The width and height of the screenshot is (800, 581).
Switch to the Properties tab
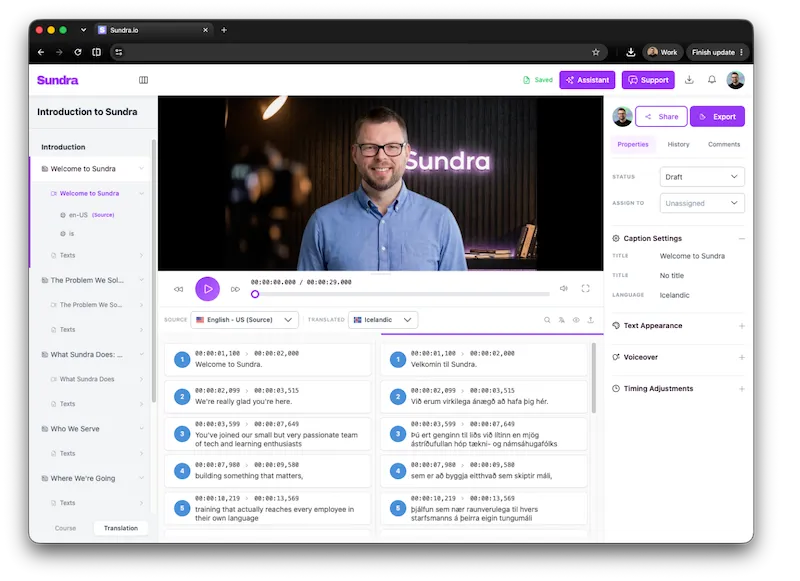(633, 144)
